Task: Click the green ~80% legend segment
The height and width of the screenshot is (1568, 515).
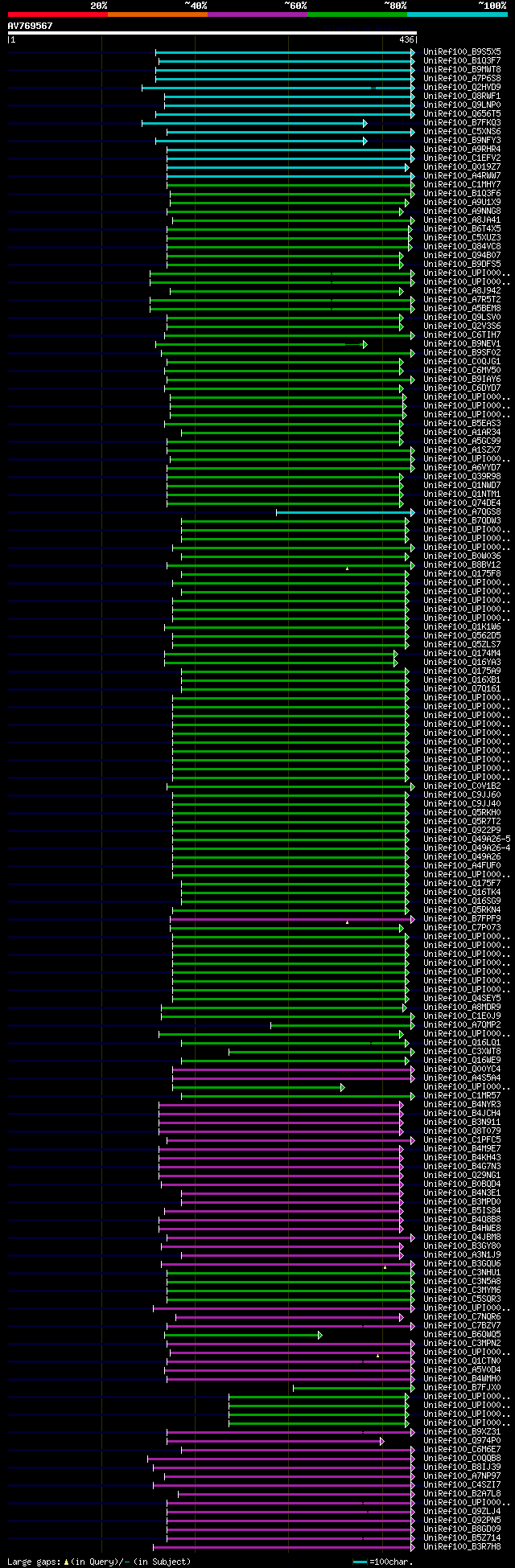Action: [356, 14]
